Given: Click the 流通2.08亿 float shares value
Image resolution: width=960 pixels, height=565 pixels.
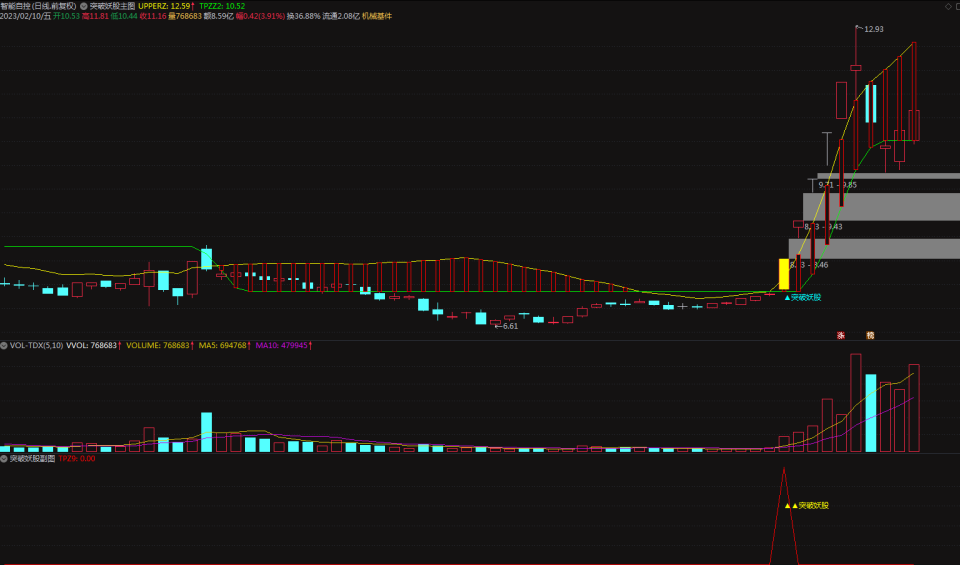Looking at the screenshot, I should 342,17.
